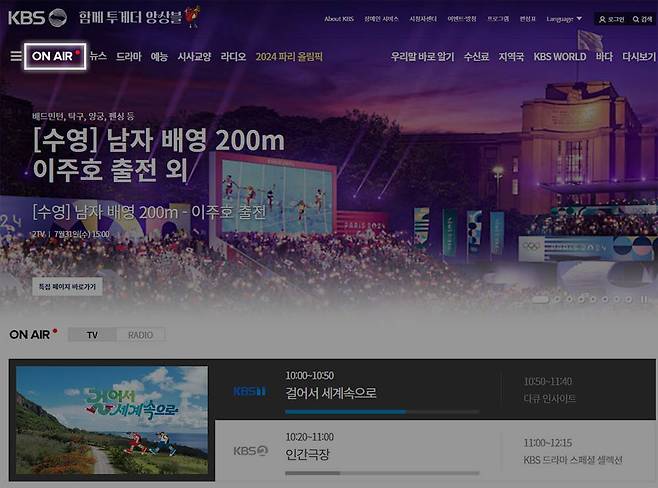
Task: Open 2024 파리 올림픽 menu
Action: (289, 56)
